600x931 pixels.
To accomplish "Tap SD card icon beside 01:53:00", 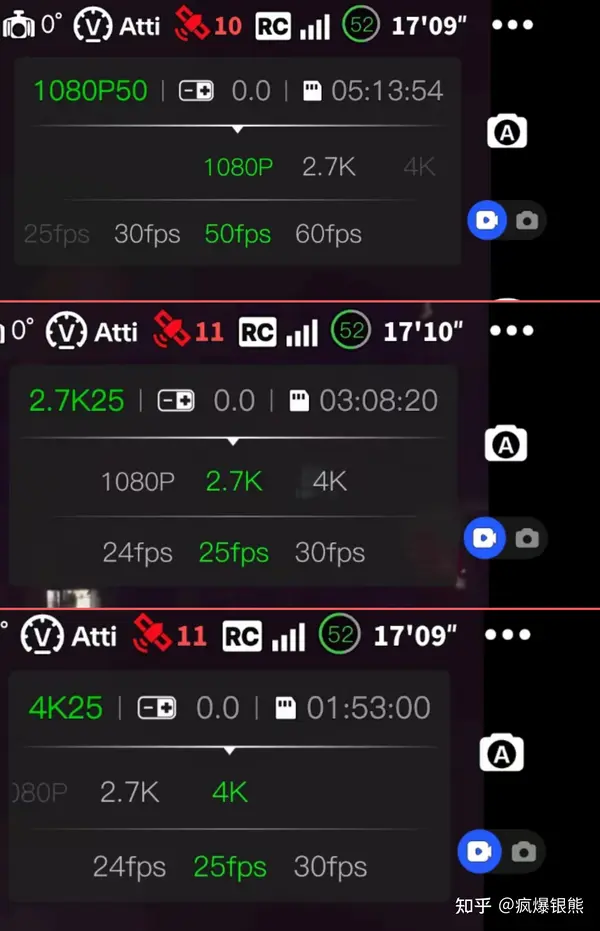I will pyautogui.click(x=285, y=708).
